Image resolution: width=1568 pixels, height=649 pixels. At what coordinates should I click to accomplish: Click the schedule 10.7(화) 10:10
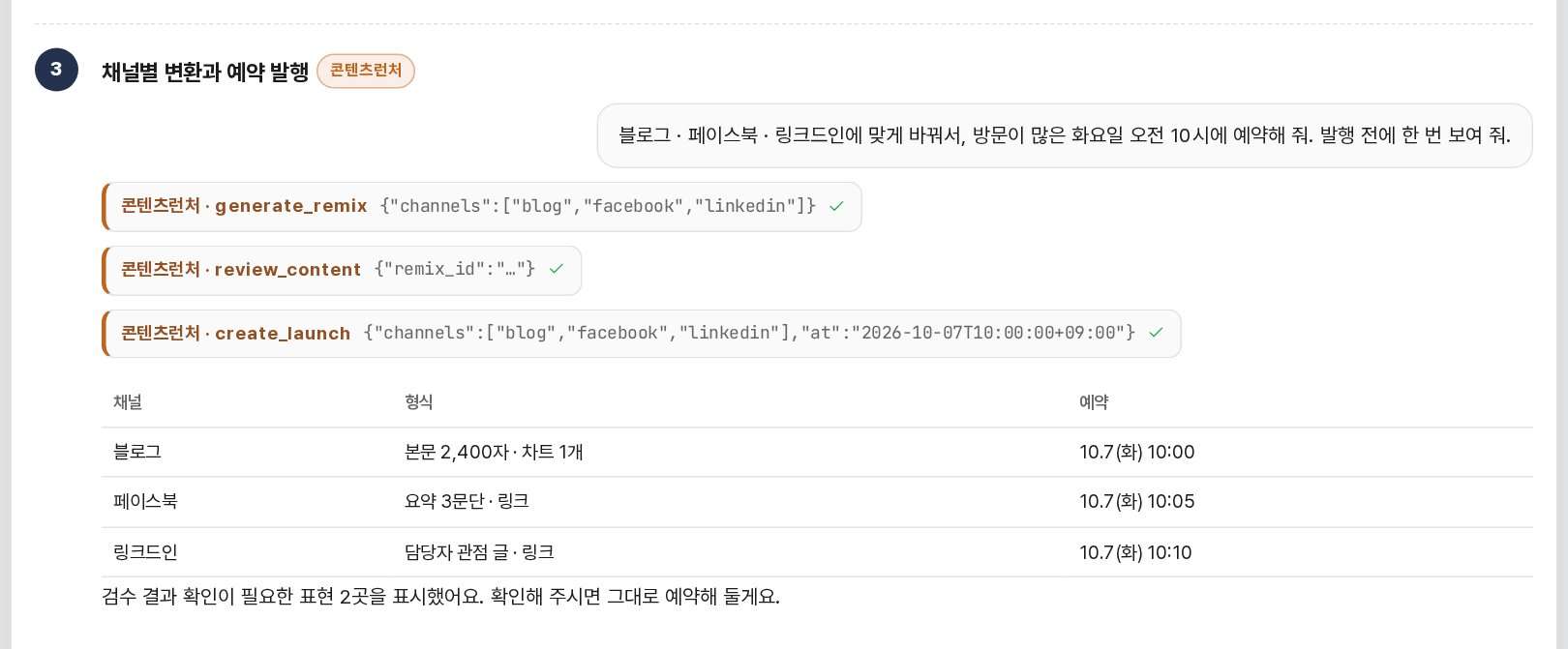(x=1135, y=552)
